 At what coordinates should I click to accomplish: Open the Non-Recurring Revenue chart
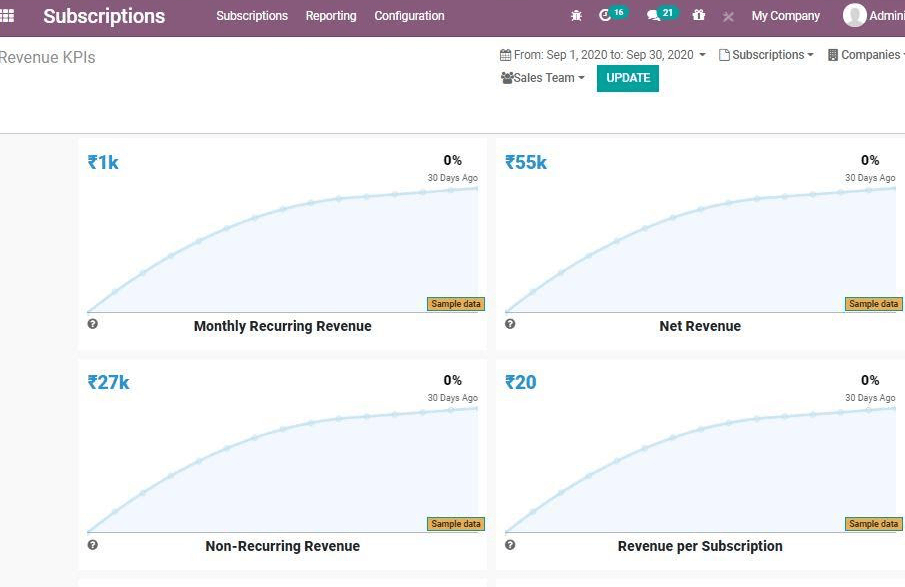pos(282,470)
